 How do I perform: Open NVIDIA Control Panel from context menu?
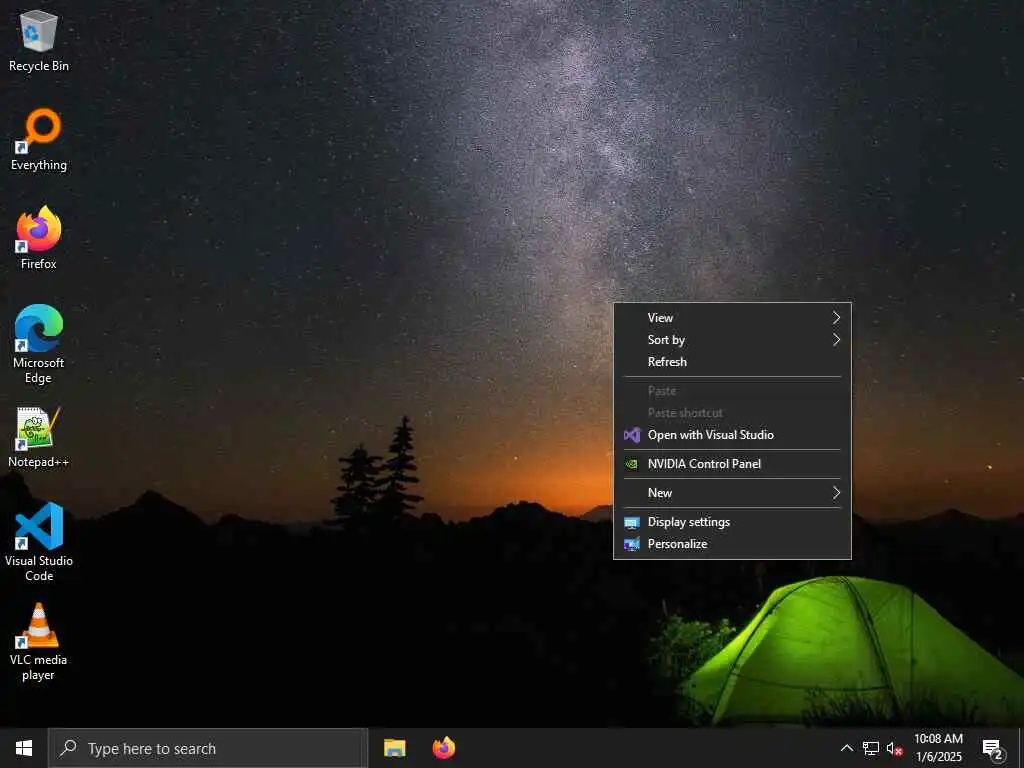coord(732,464)
